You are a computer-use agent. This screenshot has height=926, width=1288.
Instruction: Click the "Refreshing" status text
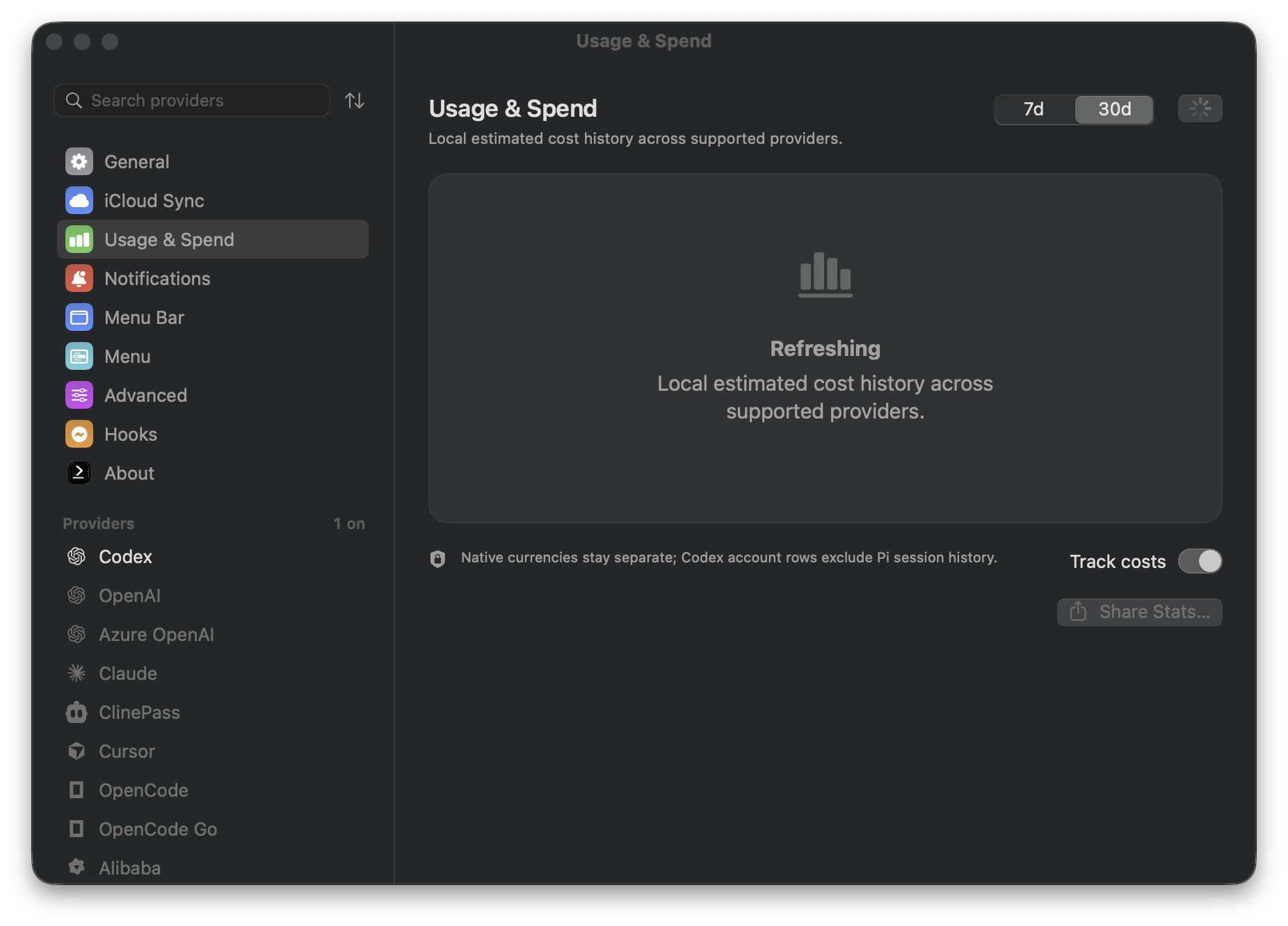[826, 349]
